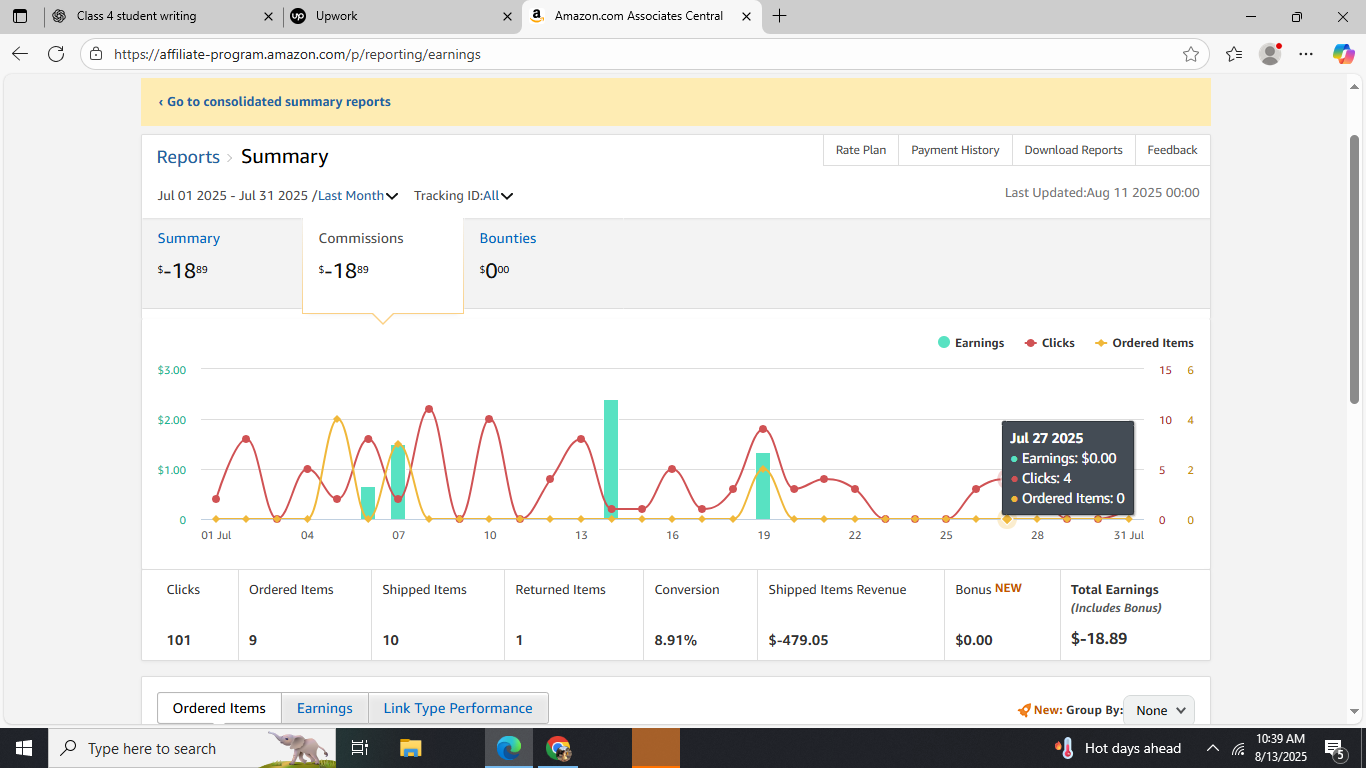Click Download Reports
This screenshot has height=768, width=1366.
1073,150
